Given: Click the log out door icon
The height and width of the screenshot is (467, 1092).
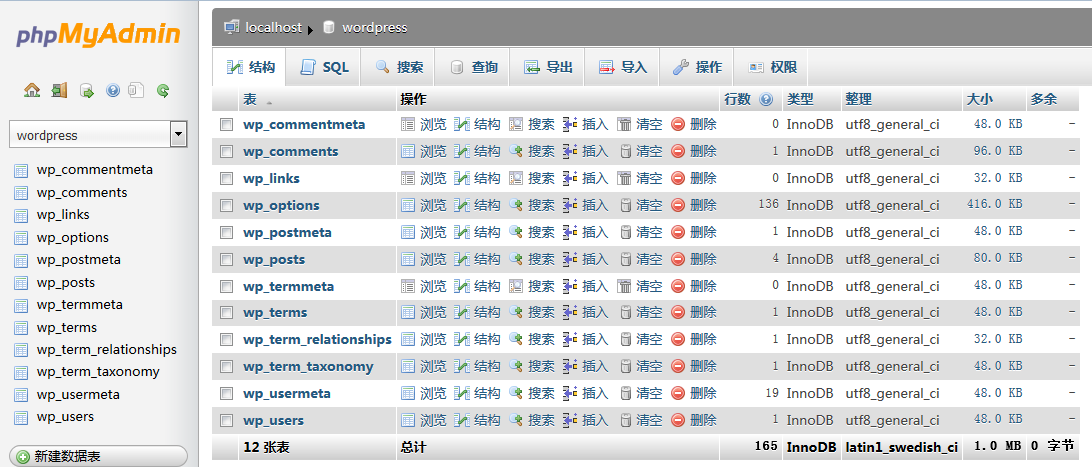Looking at the screenshot, I should [x=59, y=90].
